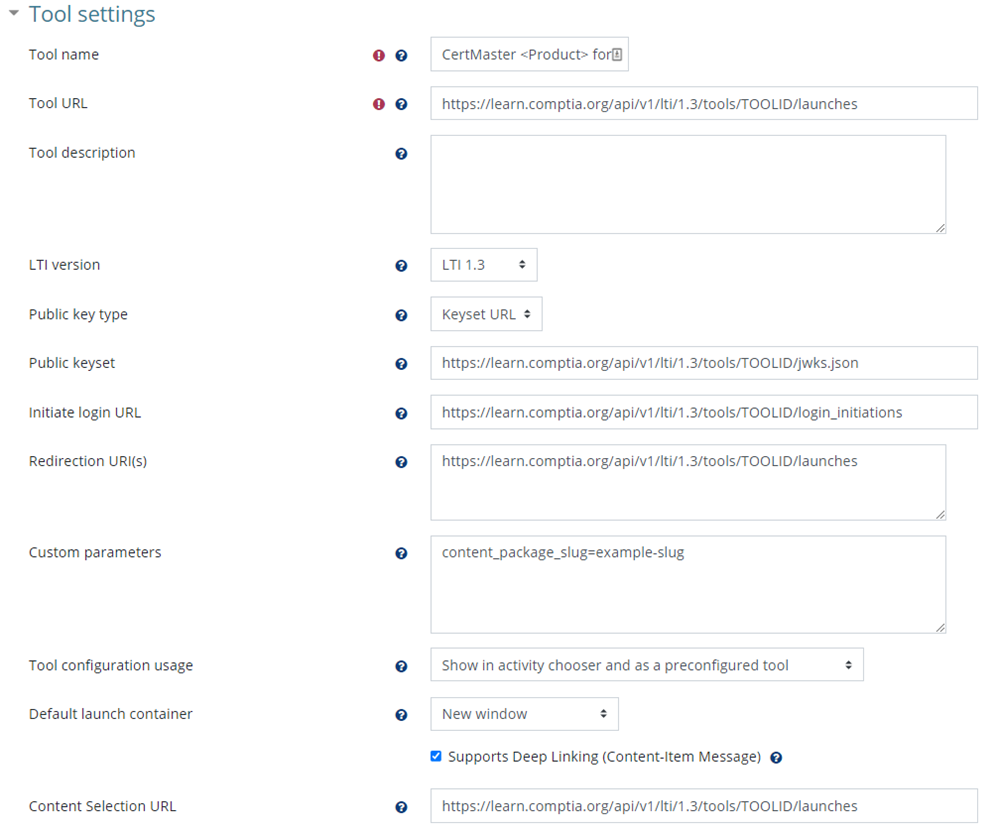Screen dimensions: 995x831
Task: Click help icon next to Tool name
Action: point(401,56)
